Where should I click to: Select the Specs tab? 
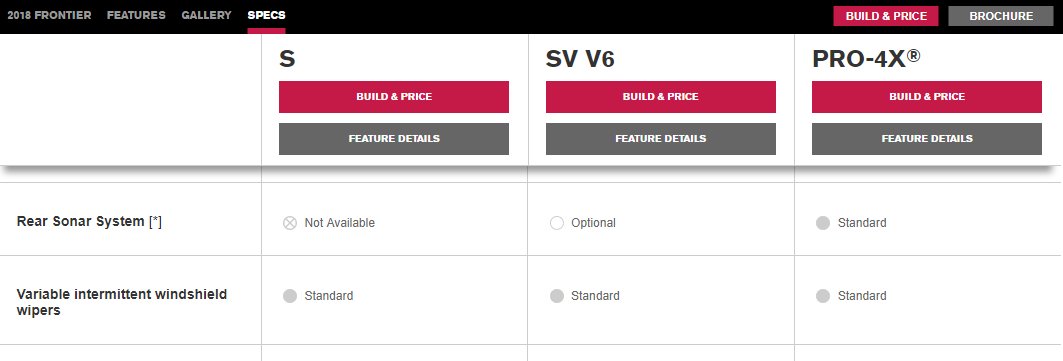pyautogui.click(x=266, y=15)
